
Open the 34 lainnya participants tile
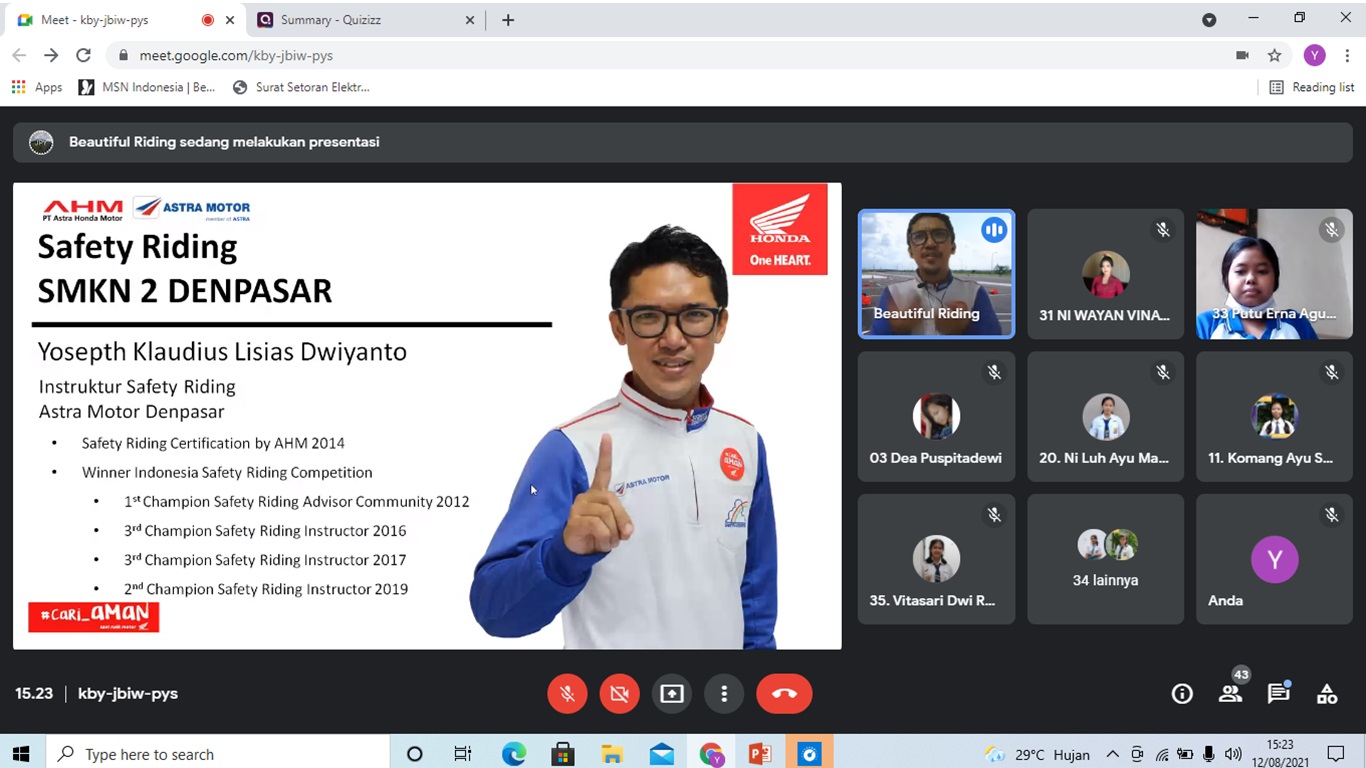(1105, 559)
